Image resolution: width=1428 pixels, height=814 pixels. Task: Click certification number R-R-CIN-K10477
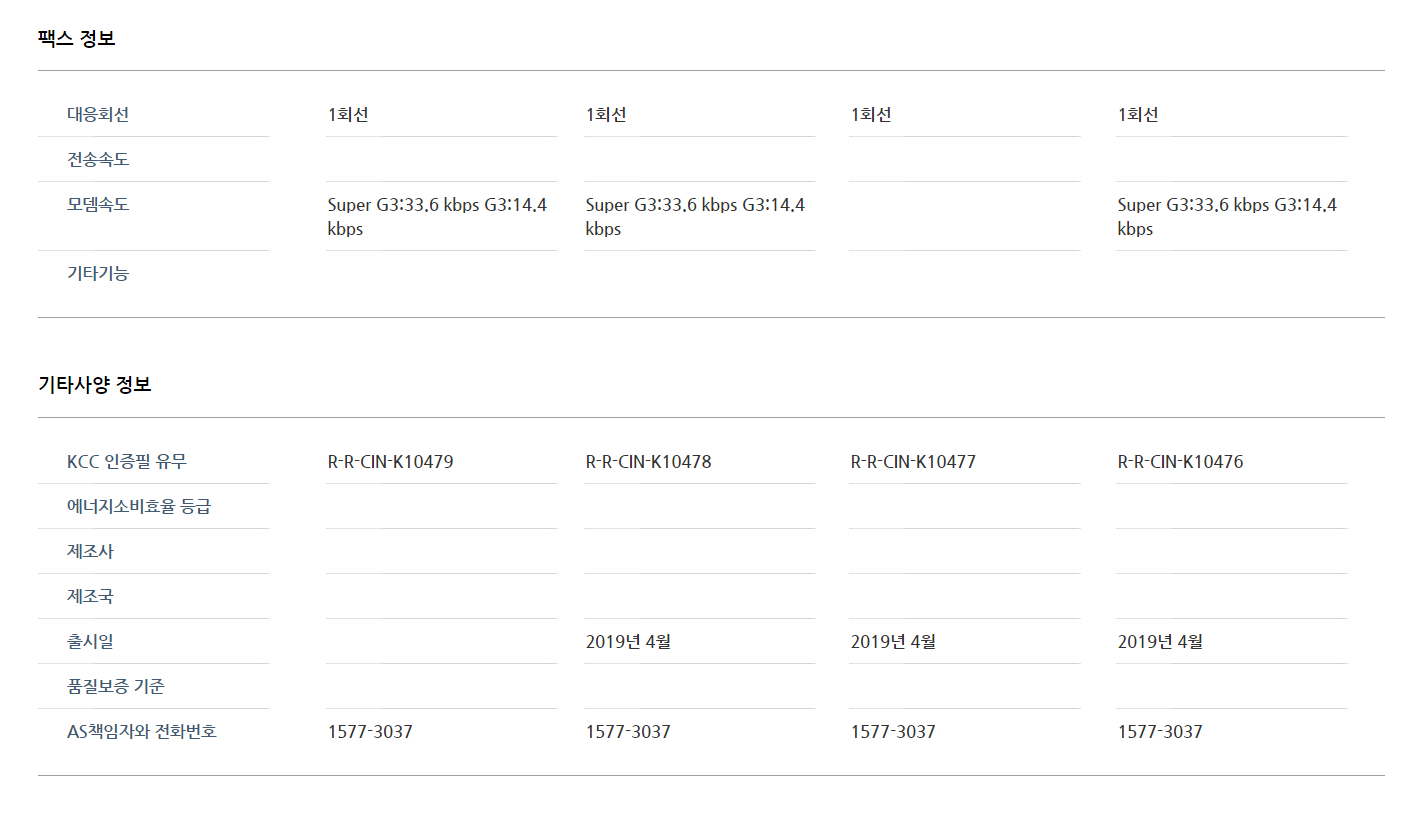913,462
